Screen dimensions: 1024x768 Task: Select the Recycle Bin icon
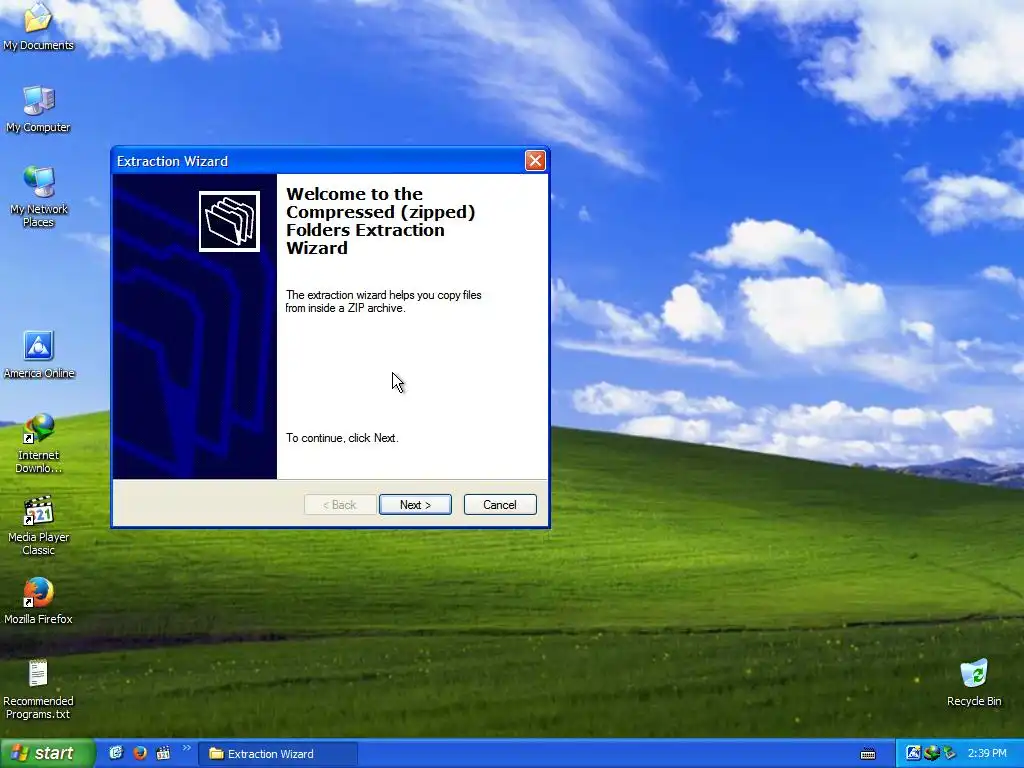click(974, 682)
